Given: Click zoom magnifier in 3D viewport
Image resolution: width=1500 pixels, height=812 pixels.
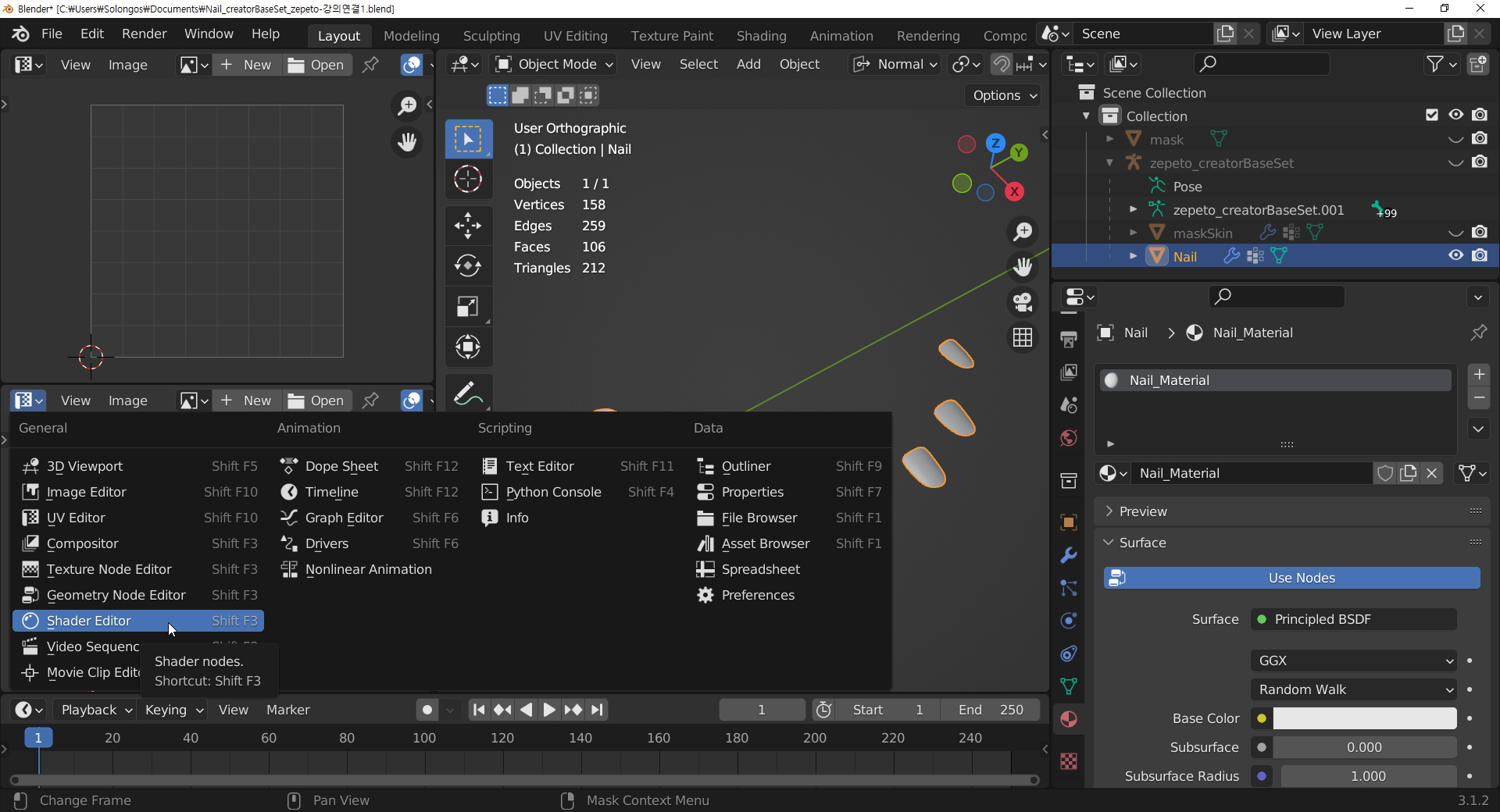Looking at the screenshot, I should pos(1023,232).
